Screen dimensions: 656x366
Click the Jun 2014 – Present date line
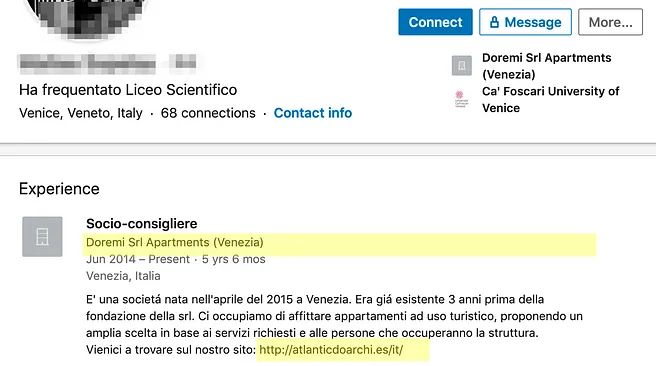tap(176, 259)
